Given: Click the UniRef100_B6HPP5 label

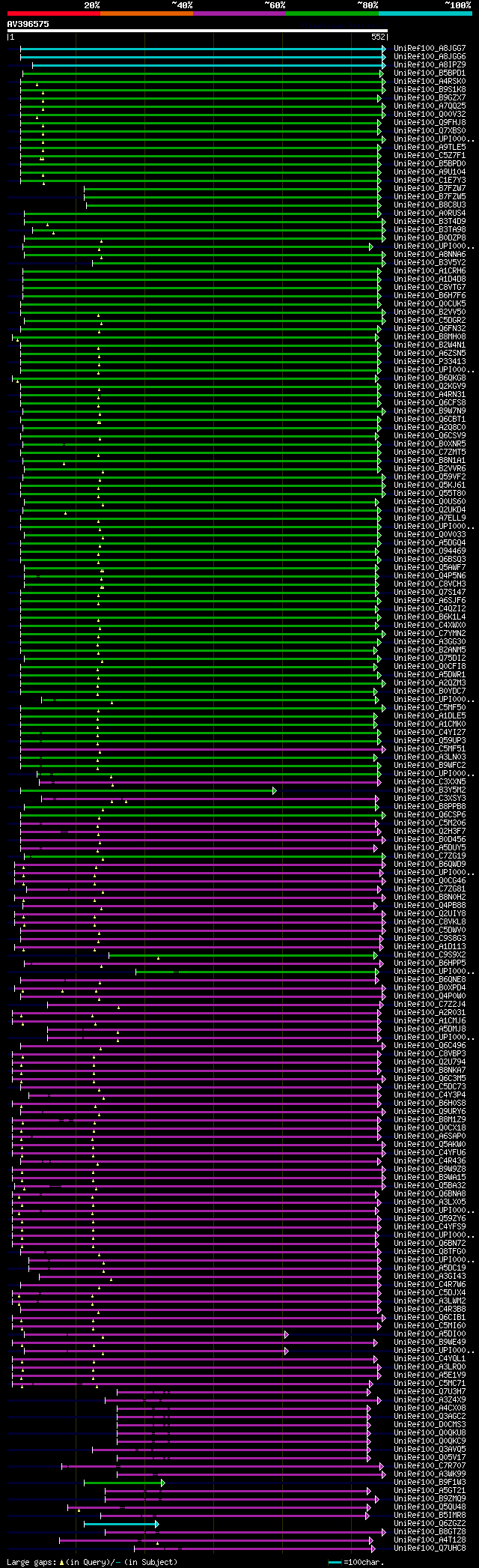Looking at the screenshot, I should [430, 963].
